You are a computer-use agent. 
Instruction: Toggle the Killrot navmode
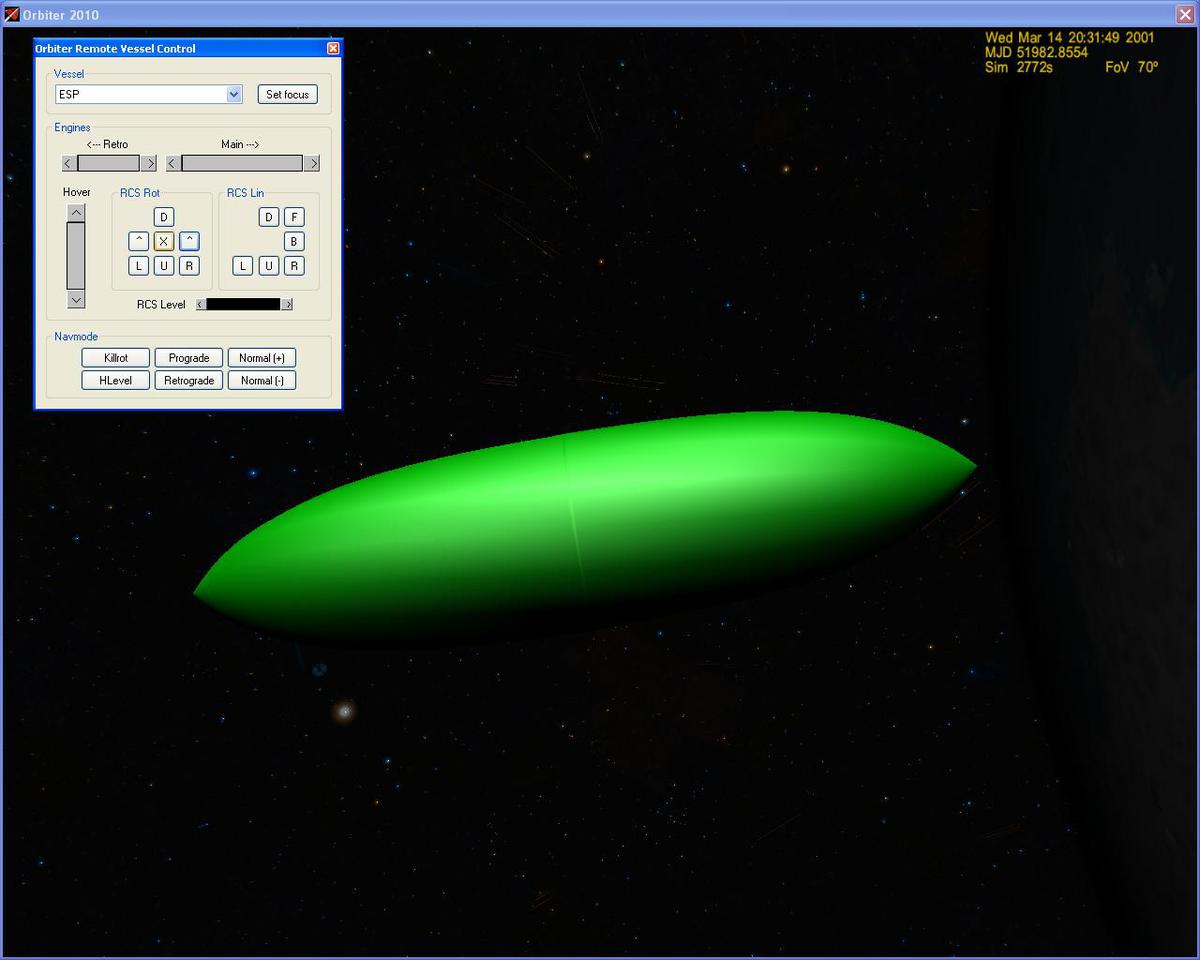116,358
